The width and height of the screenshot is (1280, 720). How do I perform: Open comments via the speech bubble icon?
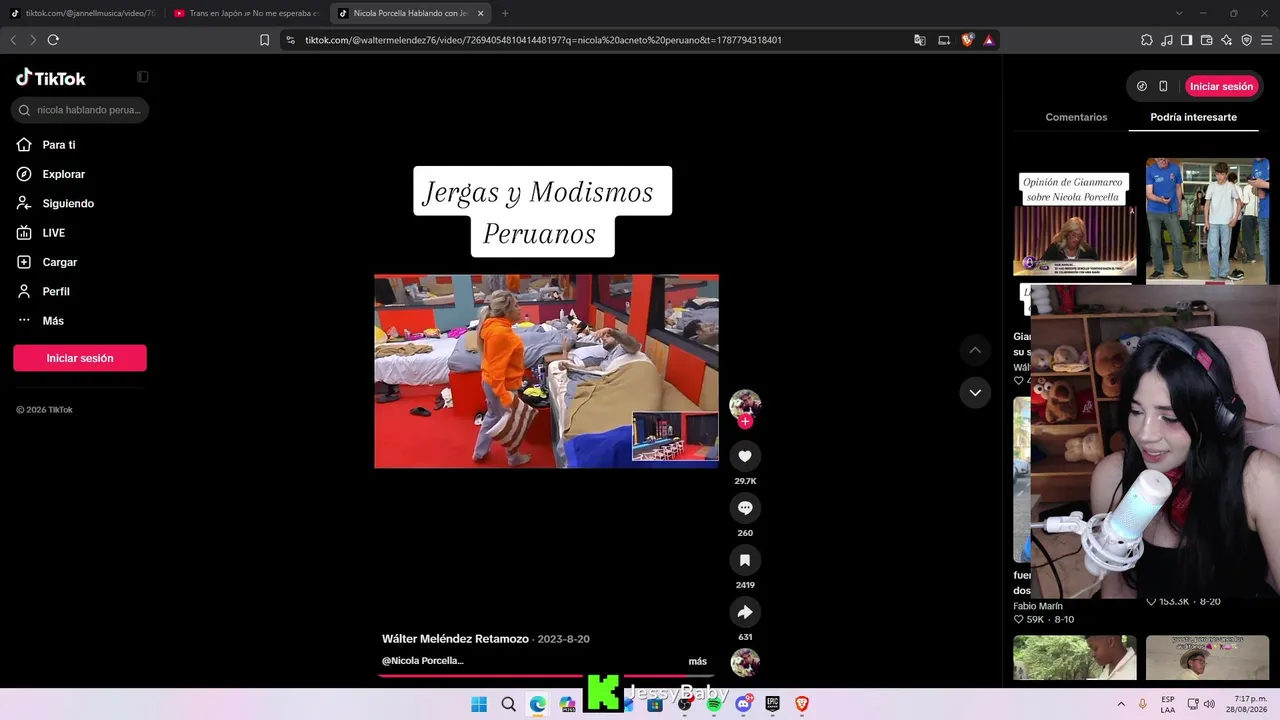coord(745,508)
